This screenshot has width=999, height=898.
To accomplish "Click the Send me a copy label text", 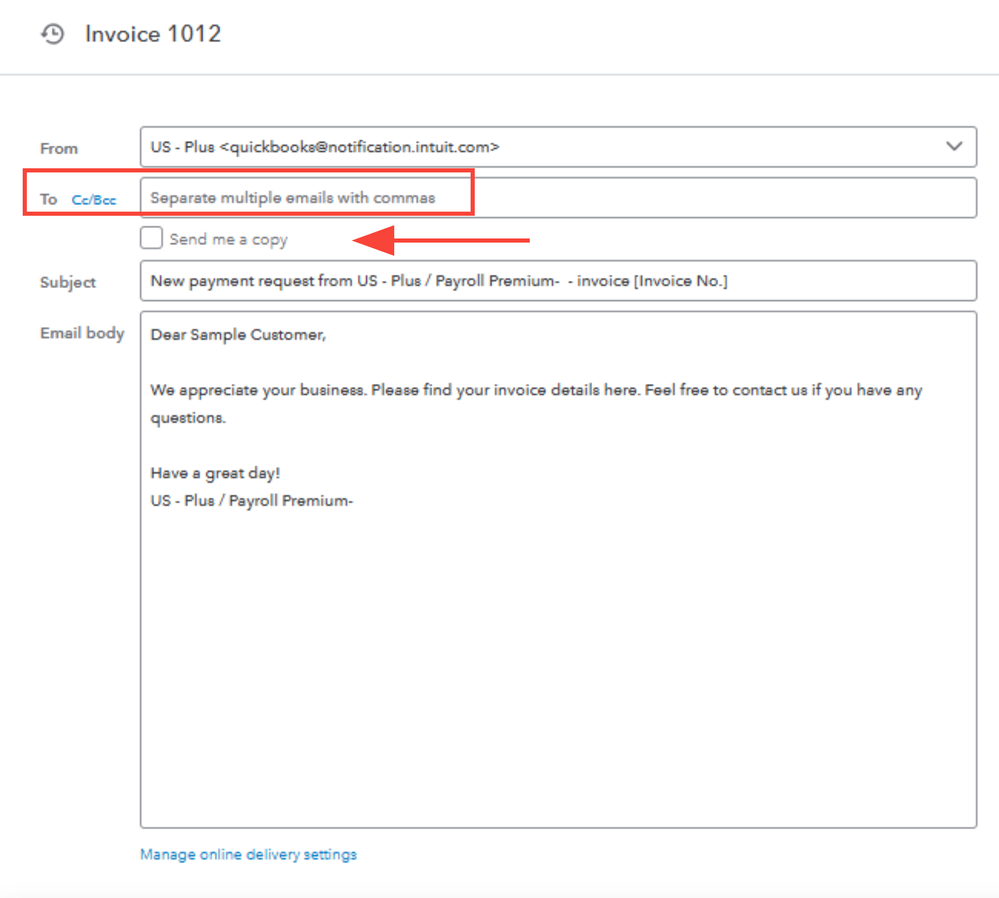I will pos(228,240).
